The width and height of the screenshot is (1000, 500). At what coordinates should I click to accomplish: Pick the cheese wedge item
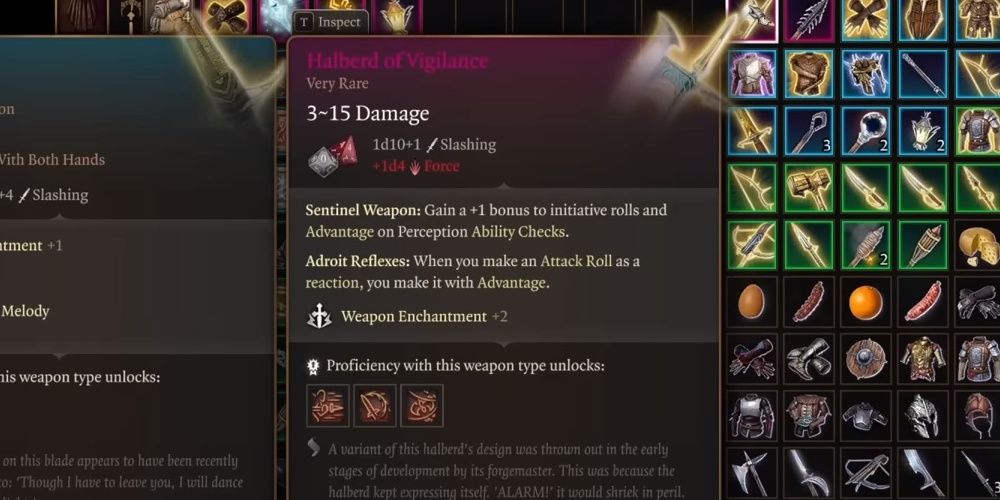click(x=979, y=245)
